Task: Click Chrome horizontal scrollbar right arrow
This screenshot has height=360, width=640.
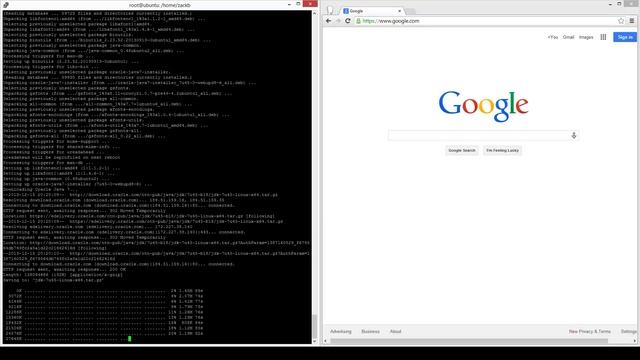Action: tap(635, 341)
